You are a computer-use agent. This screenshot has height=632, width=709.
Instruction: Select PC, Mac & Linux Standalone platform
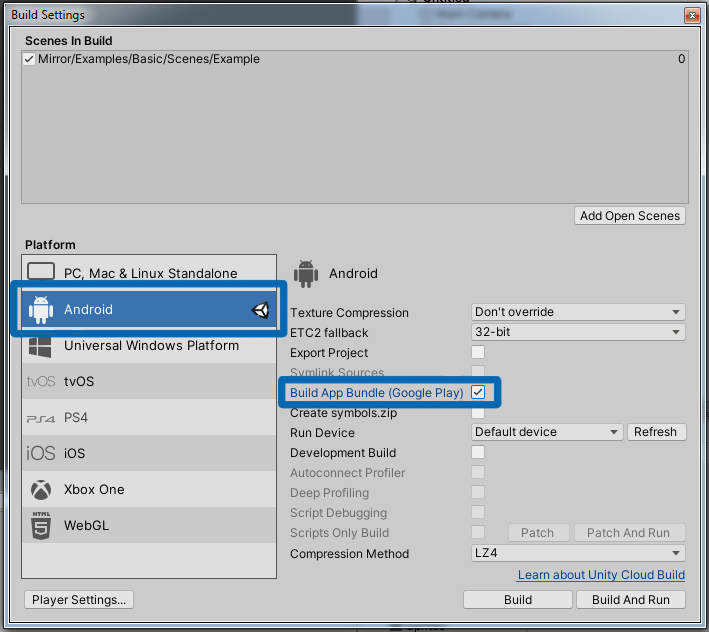tap(149, 273)
